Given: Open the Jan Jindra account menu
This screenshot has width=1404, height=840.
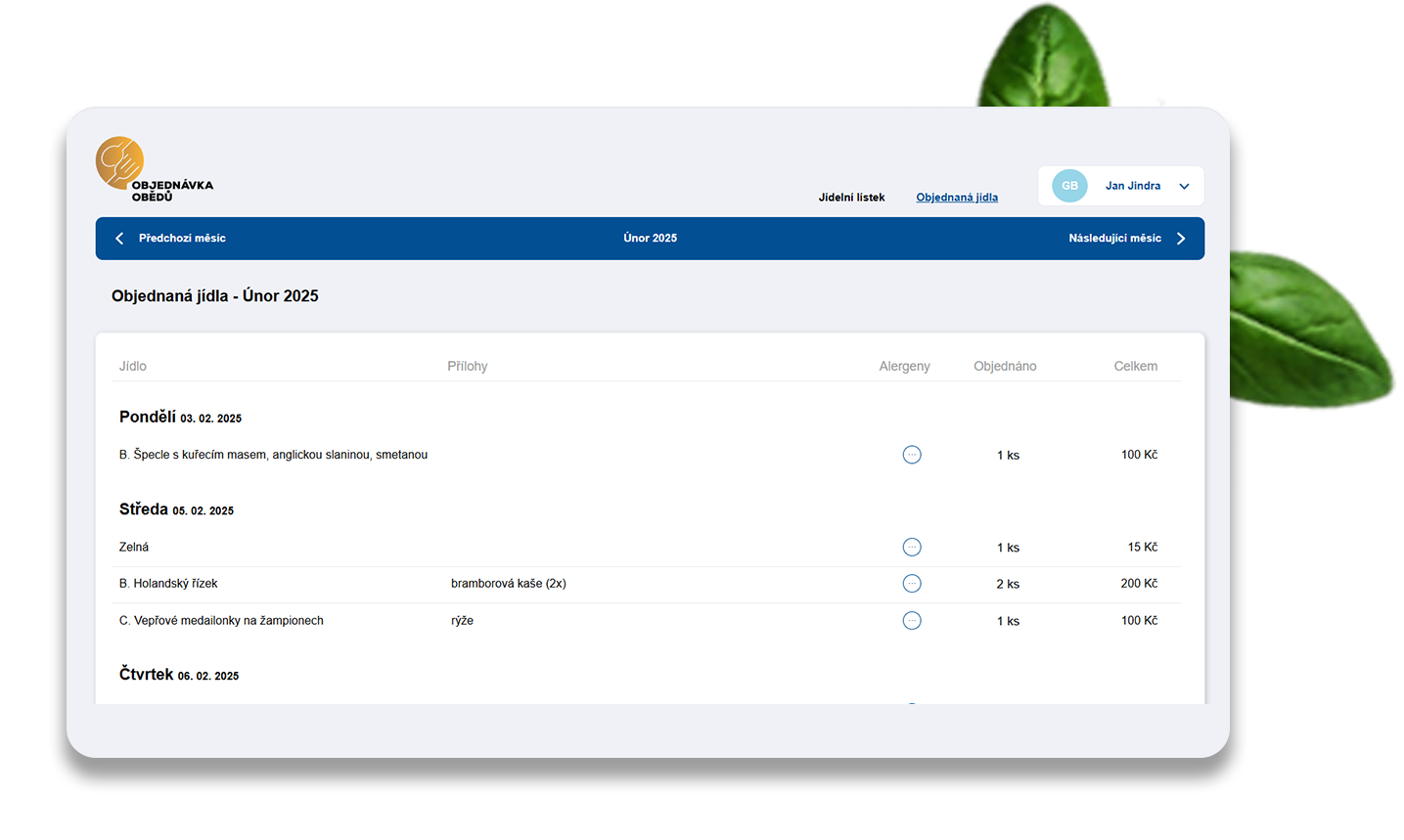Looking at the screenshot, I should click(x=1133, y=186).
